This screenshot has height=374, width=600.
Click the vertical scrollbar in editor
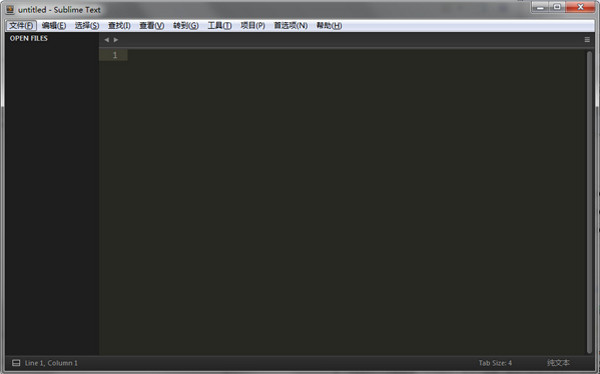click(x=589, y=202)
